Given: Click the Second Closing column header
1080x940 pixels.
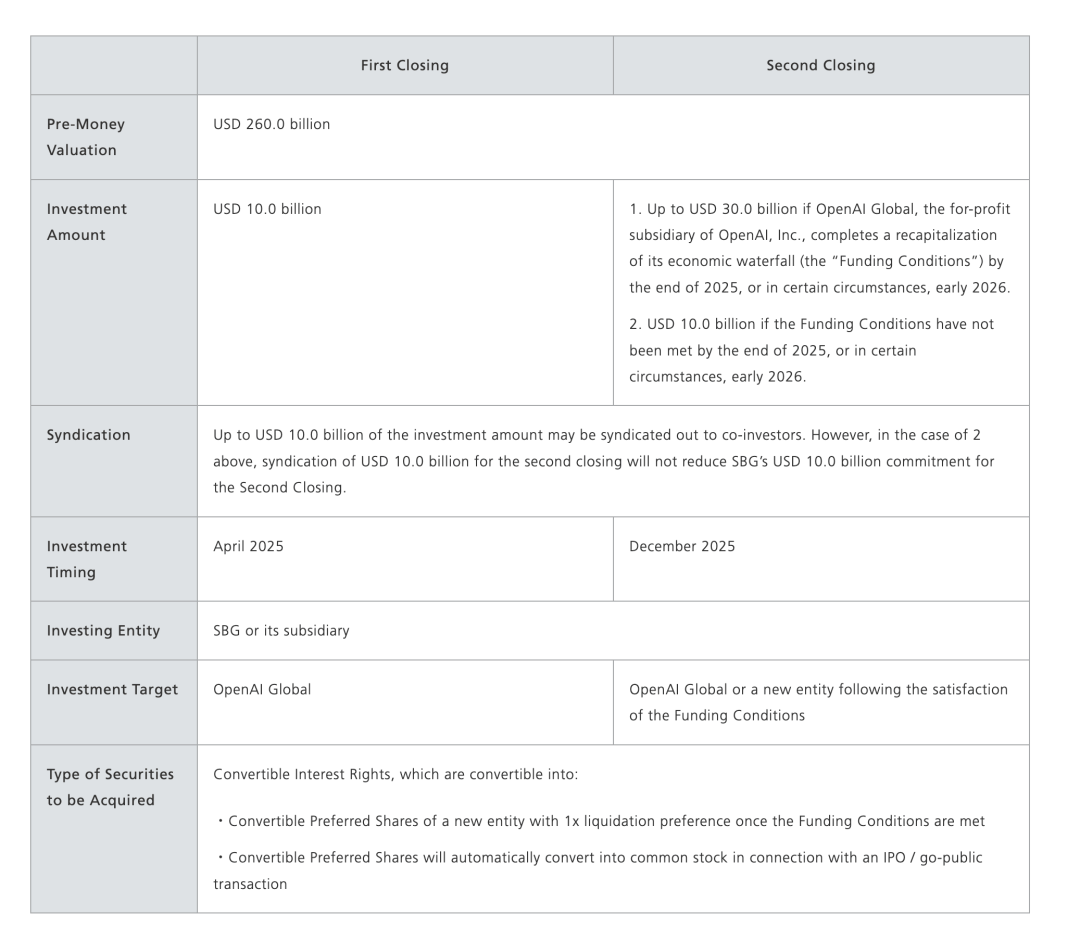Looking at the screenshot, I should [820, 66].
